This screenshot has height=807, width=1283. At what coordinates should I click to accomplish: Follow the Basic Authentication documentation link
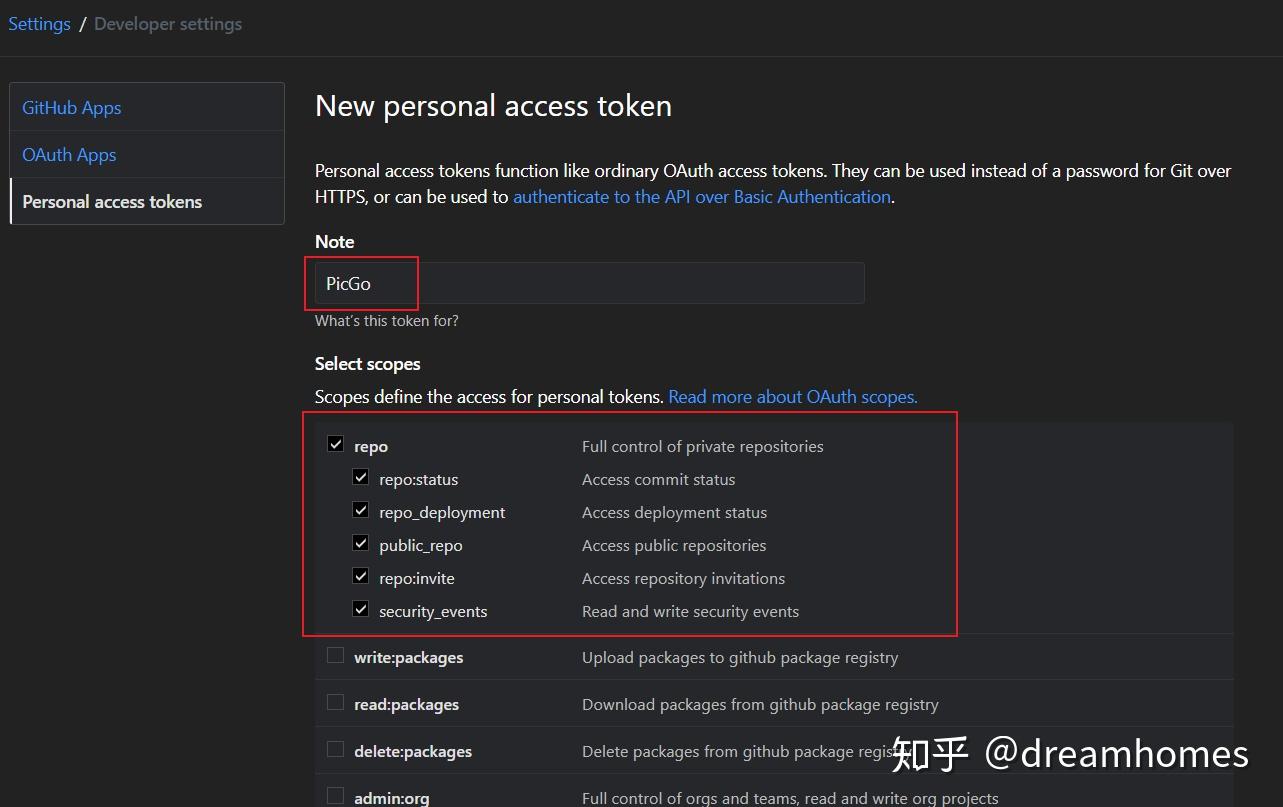click(702, 196)
